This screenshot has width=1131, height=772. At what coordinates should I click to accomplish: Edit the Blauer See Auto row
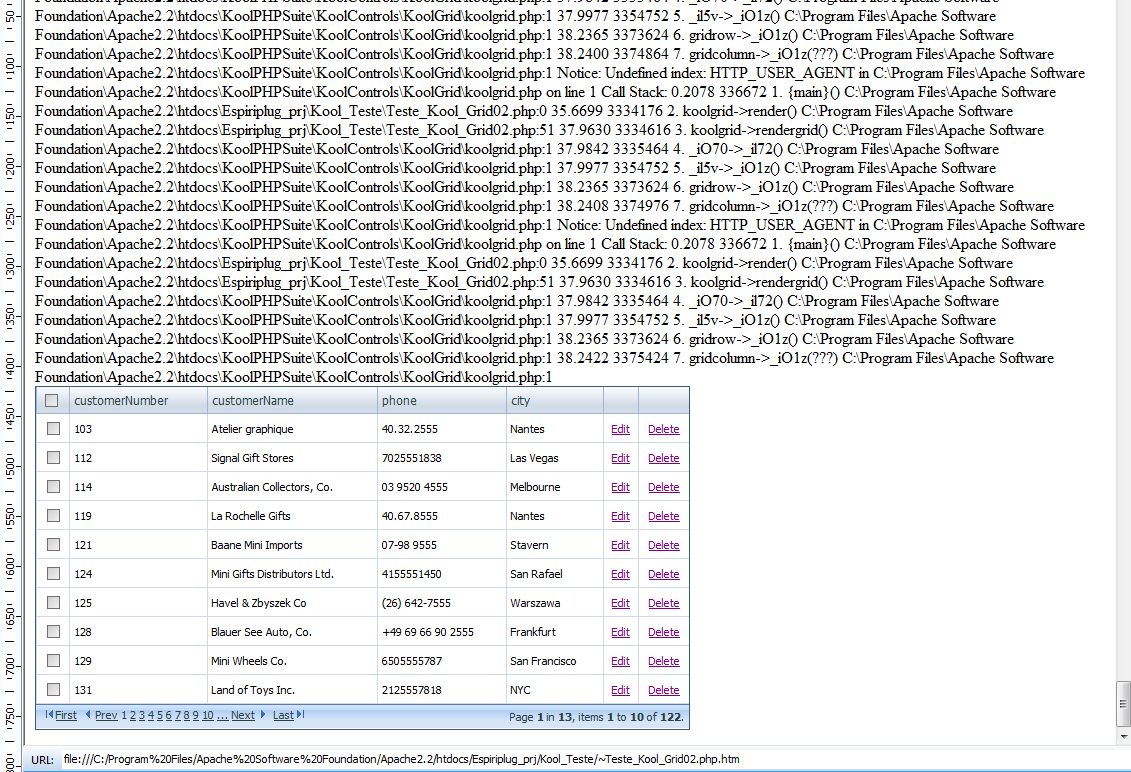[620, 632]
